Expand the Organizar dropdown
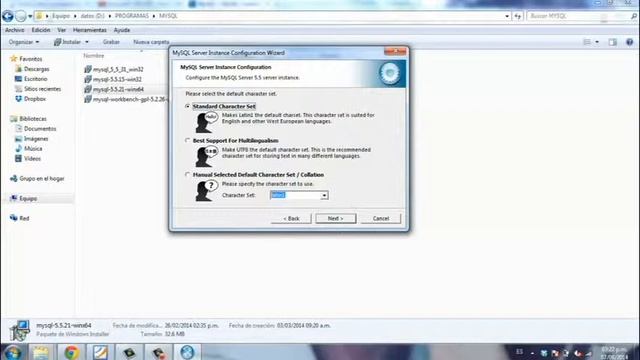This screenshot has width=640, height=360. point(24,42)
